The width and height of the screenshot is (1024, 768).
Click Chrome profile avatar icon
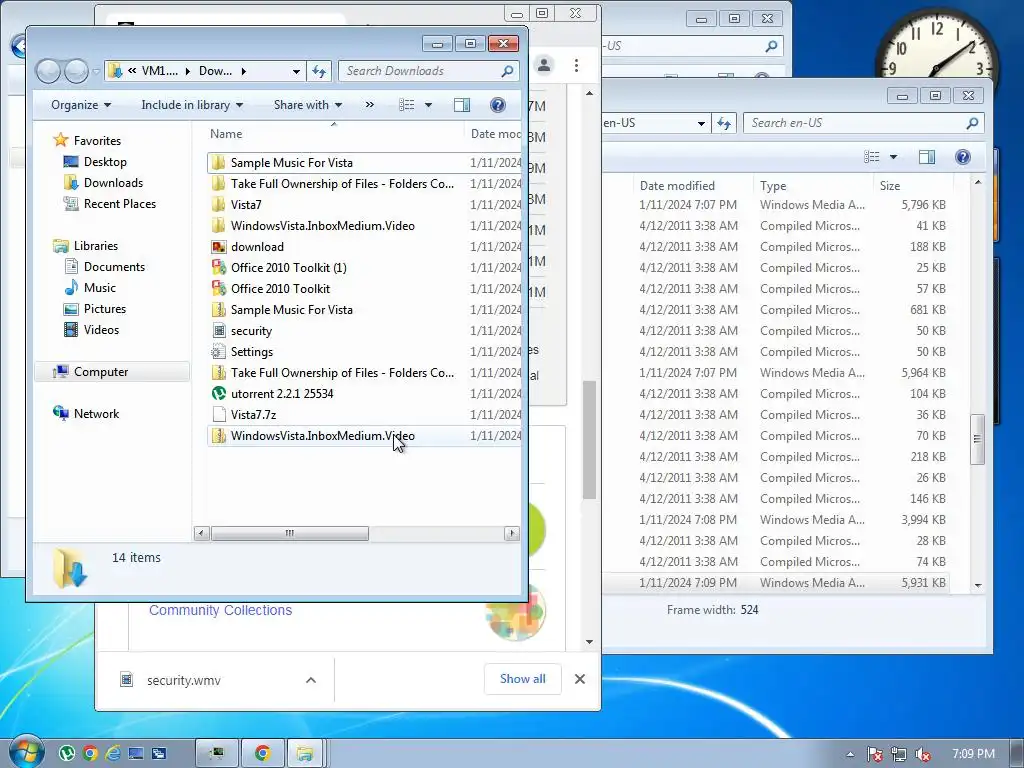pyautogui.click(x=544, y=65)
